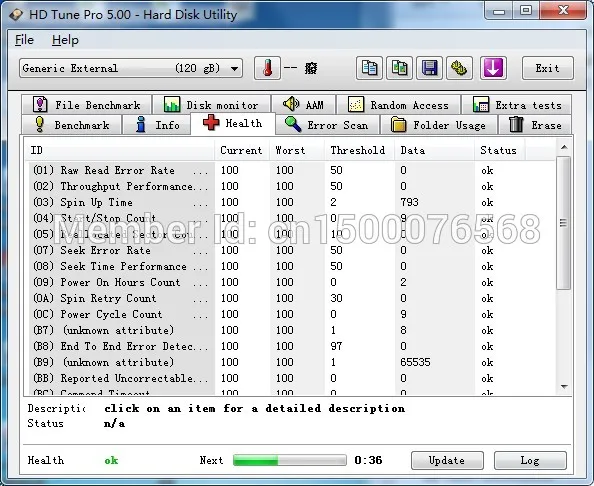
Task: Click the Log button
Action: (x=530, y=460)
